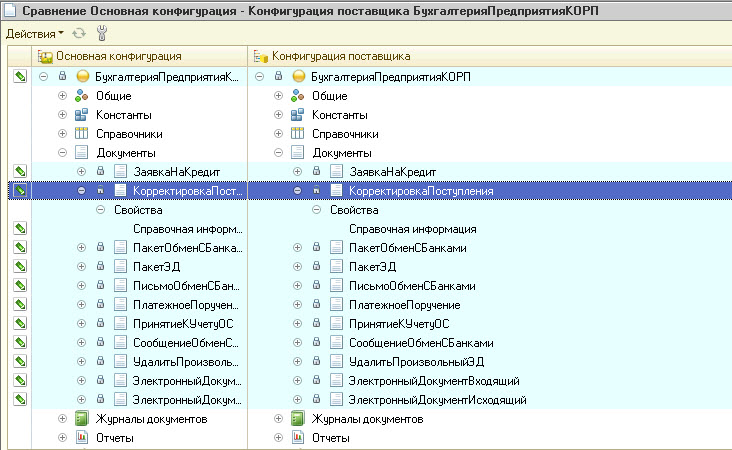Click the yellow sphere icon of main configuration root
The width and height of the screenshot is (732, 450).
click(x=83, y=76)
